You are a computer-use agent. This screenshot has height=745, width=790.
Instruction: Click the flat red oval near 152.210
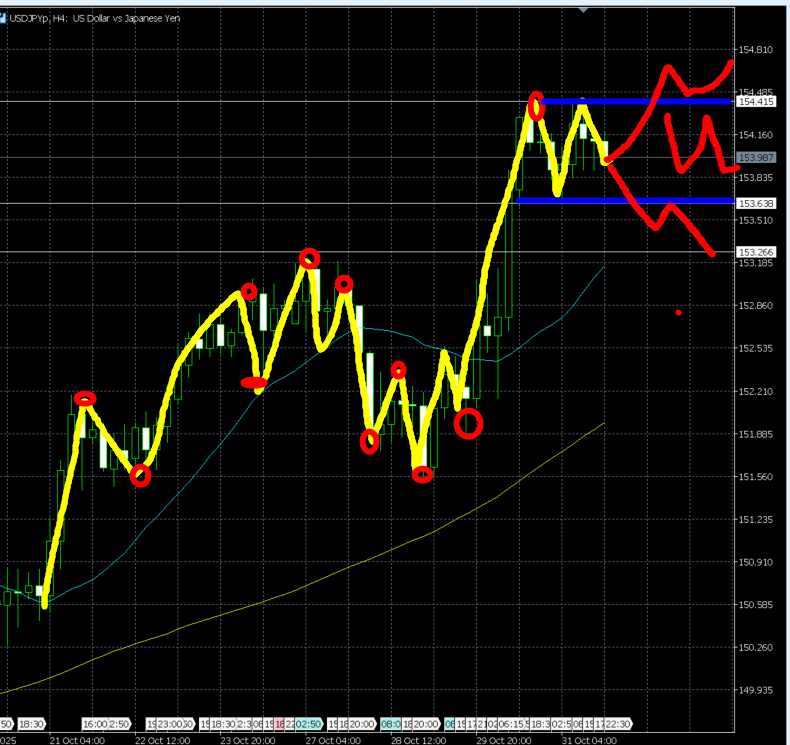[x=254, y=382]
